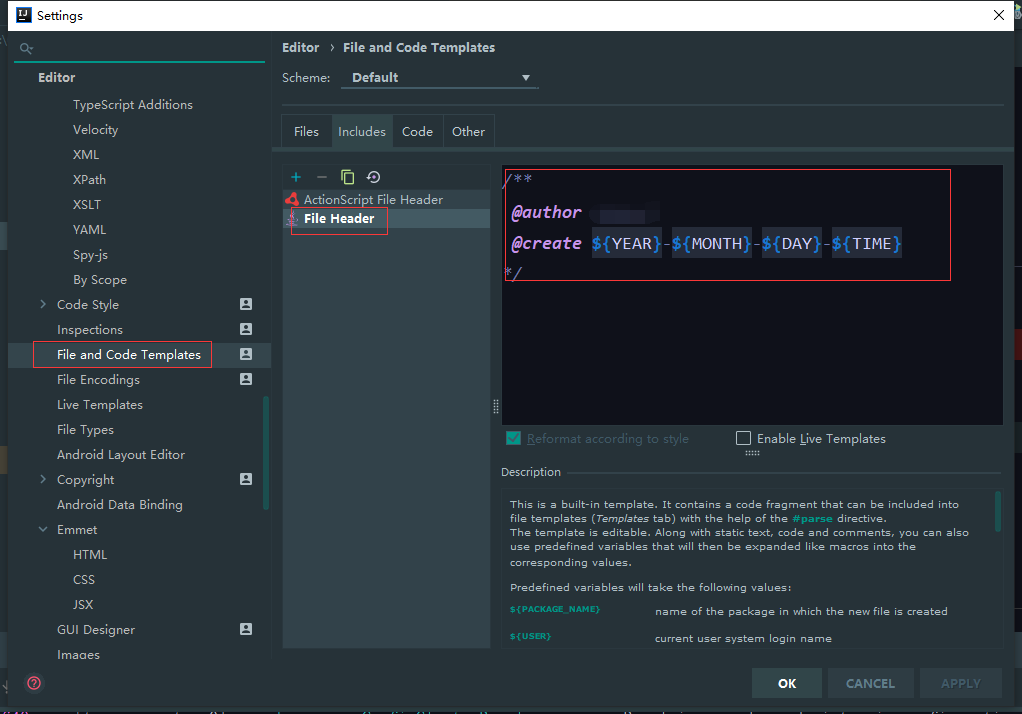
Task: Open GUI Designer settings
Action: click(x=96, y=629)
